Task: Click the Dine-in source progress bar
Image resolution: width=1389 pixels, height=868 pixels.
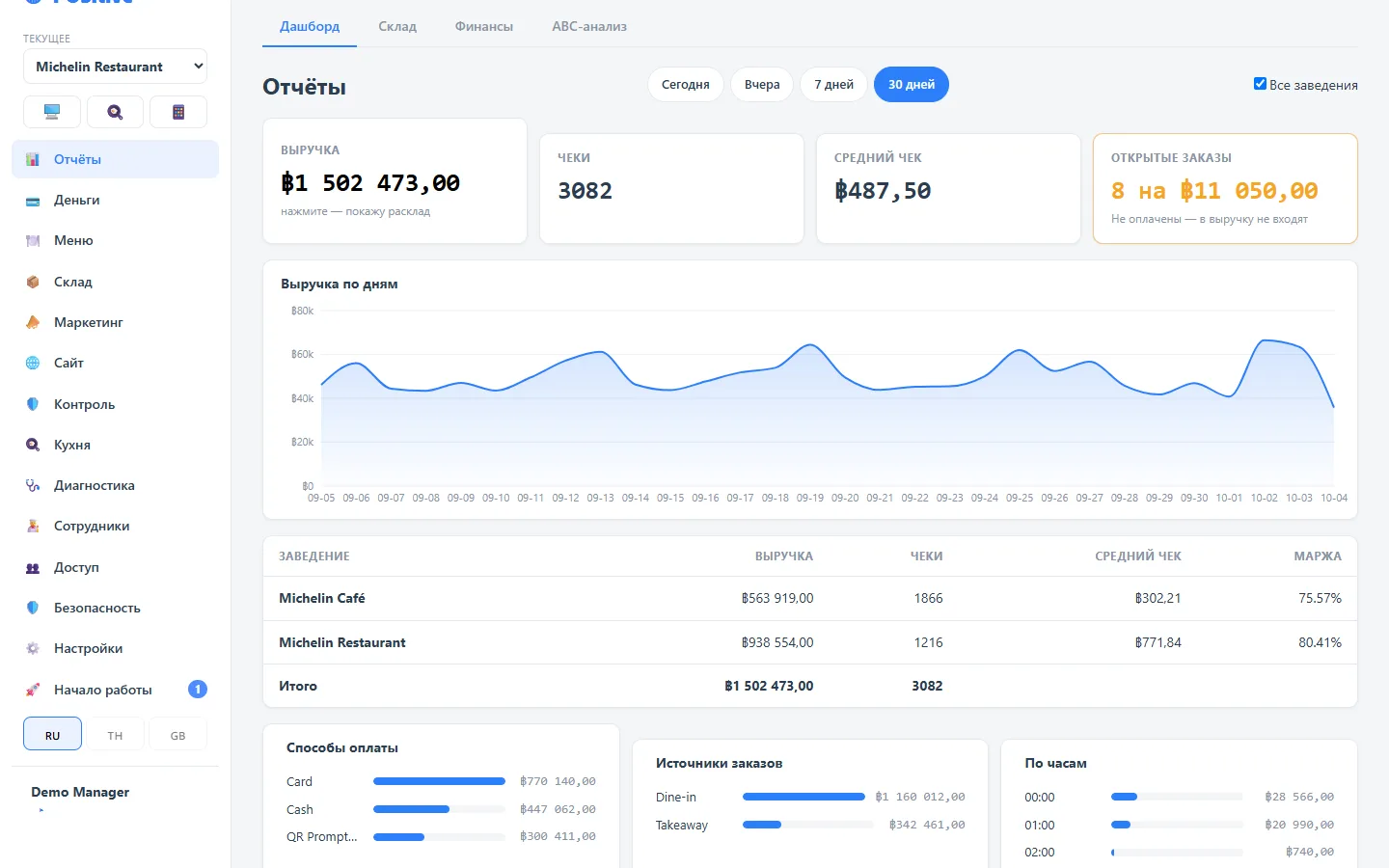Action: tap(803, 797)
